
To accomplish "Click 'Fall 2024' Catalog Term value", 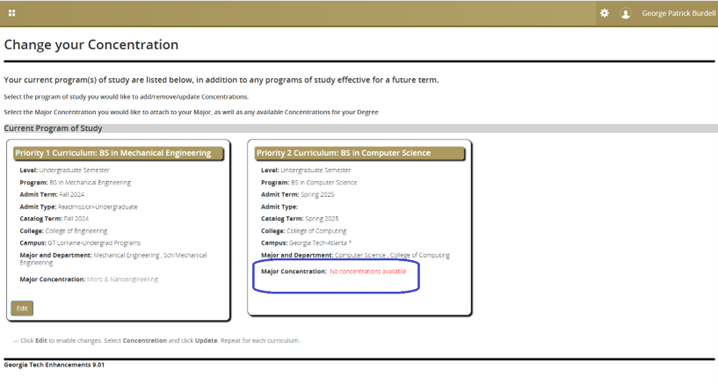I will [76, 219].
